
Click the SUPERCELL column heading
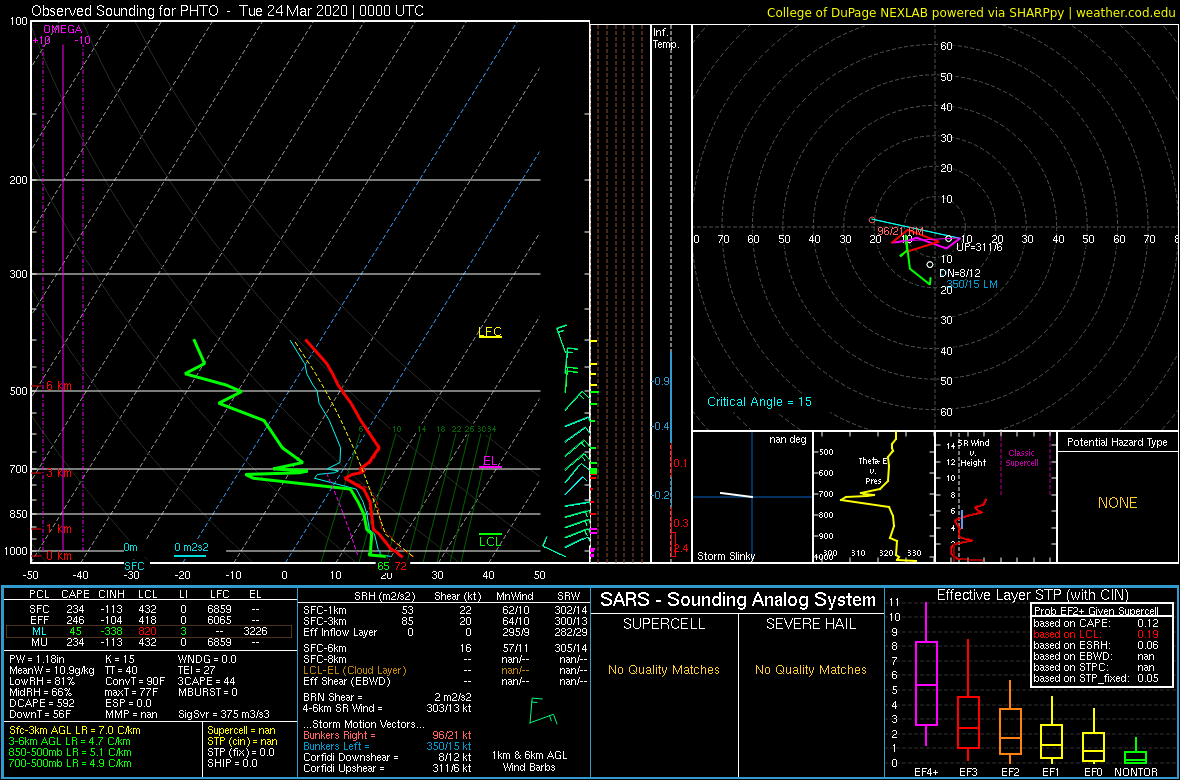pos(664,625)
